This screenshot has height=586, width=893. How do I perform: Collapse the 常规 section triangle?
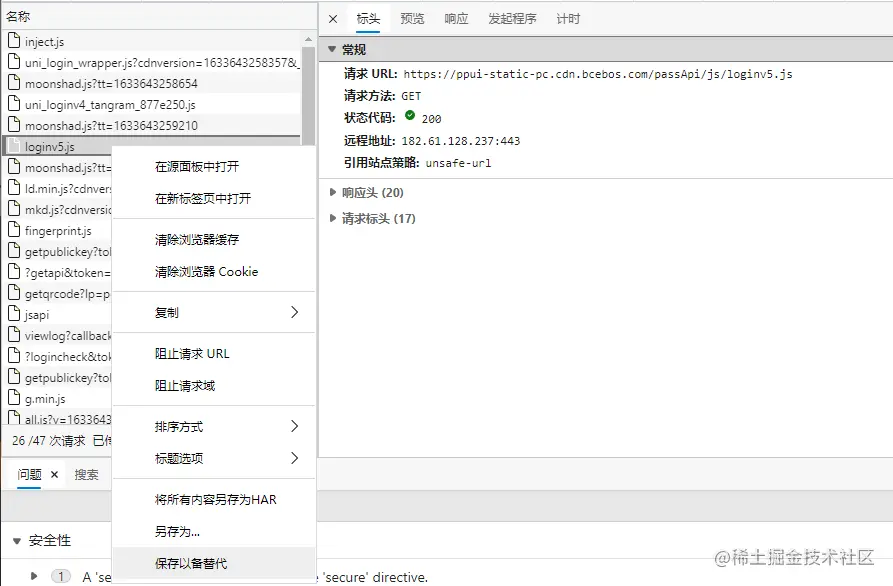[332, 50]
